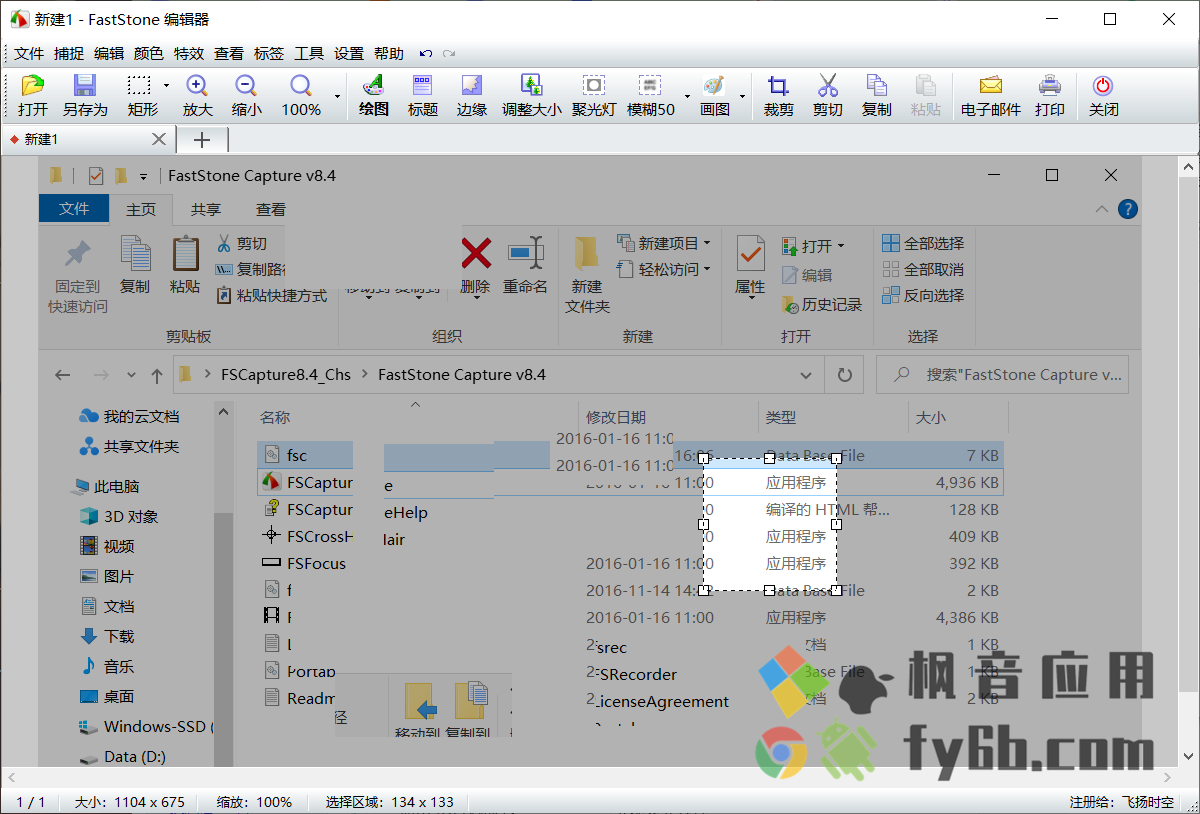Image resolution: width=1200 pixels, height=814 pixels.
Task: Click Zoom Out (缩小) magnifier icon
Action: tap(246, 95)
